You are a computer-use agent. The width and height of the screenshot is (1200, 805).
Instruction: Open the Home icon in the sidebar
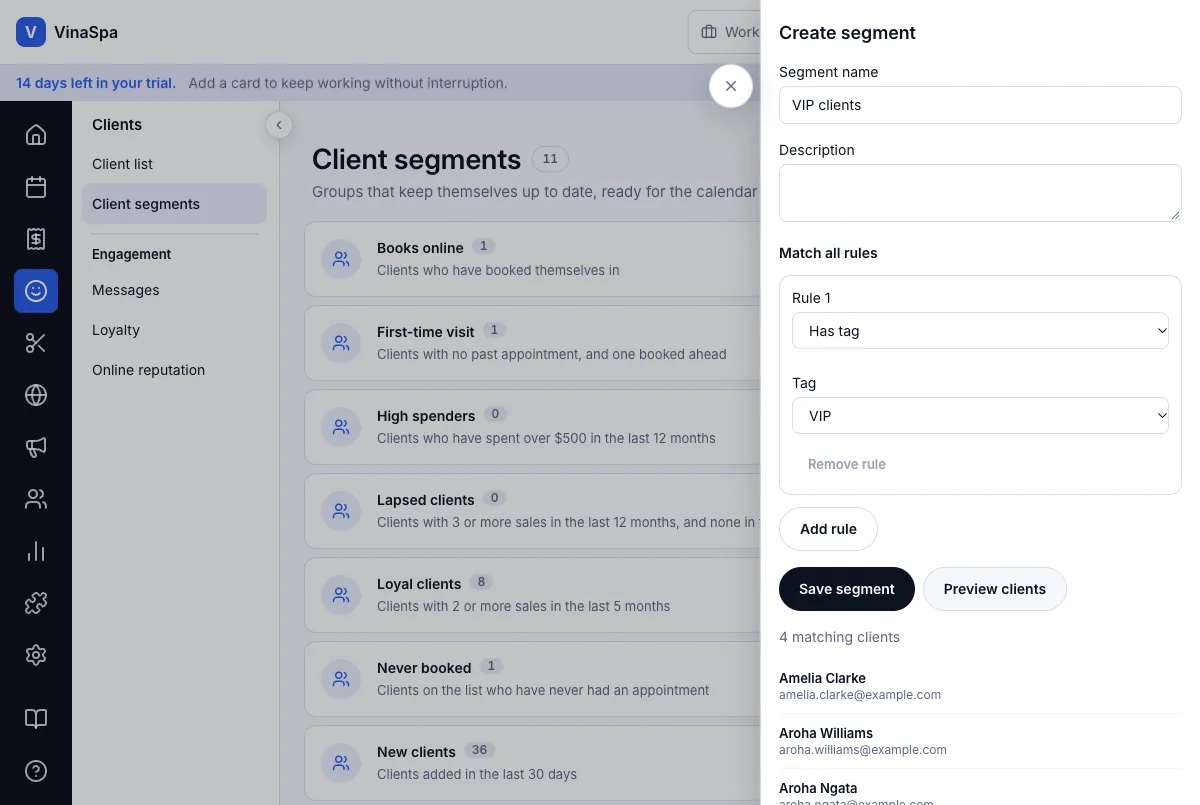tap(36, 135)
